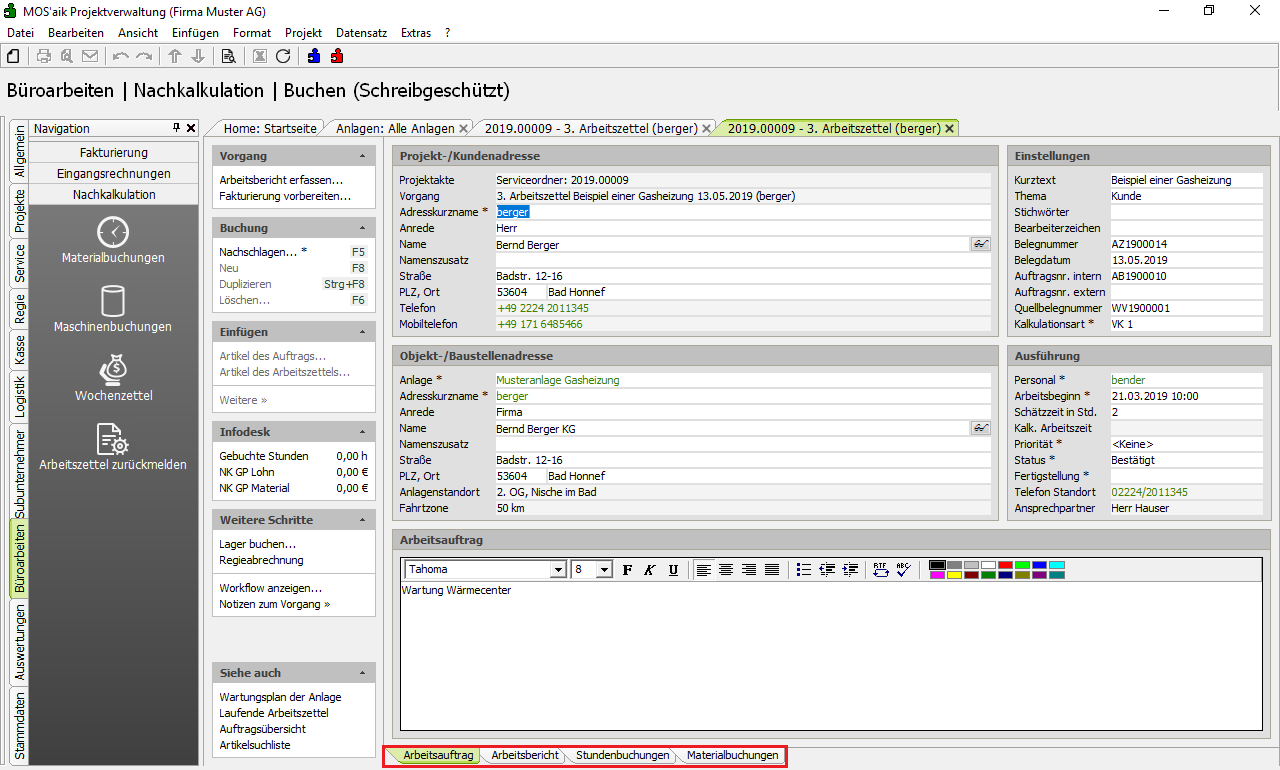Click the Arbeitsbericht erfassen link
The height and width of the screenshot is (770, 1280).
281,180
